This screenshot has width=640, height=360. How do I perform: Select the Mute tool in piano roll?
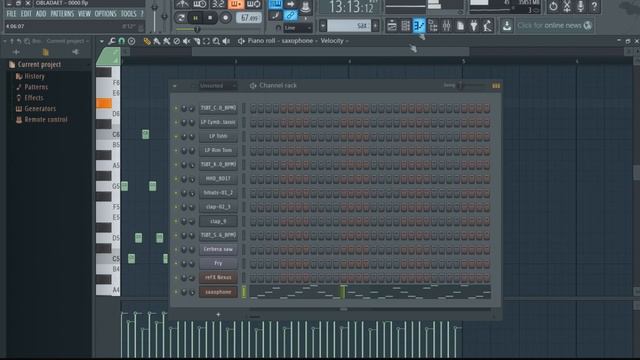click(187, 41)
